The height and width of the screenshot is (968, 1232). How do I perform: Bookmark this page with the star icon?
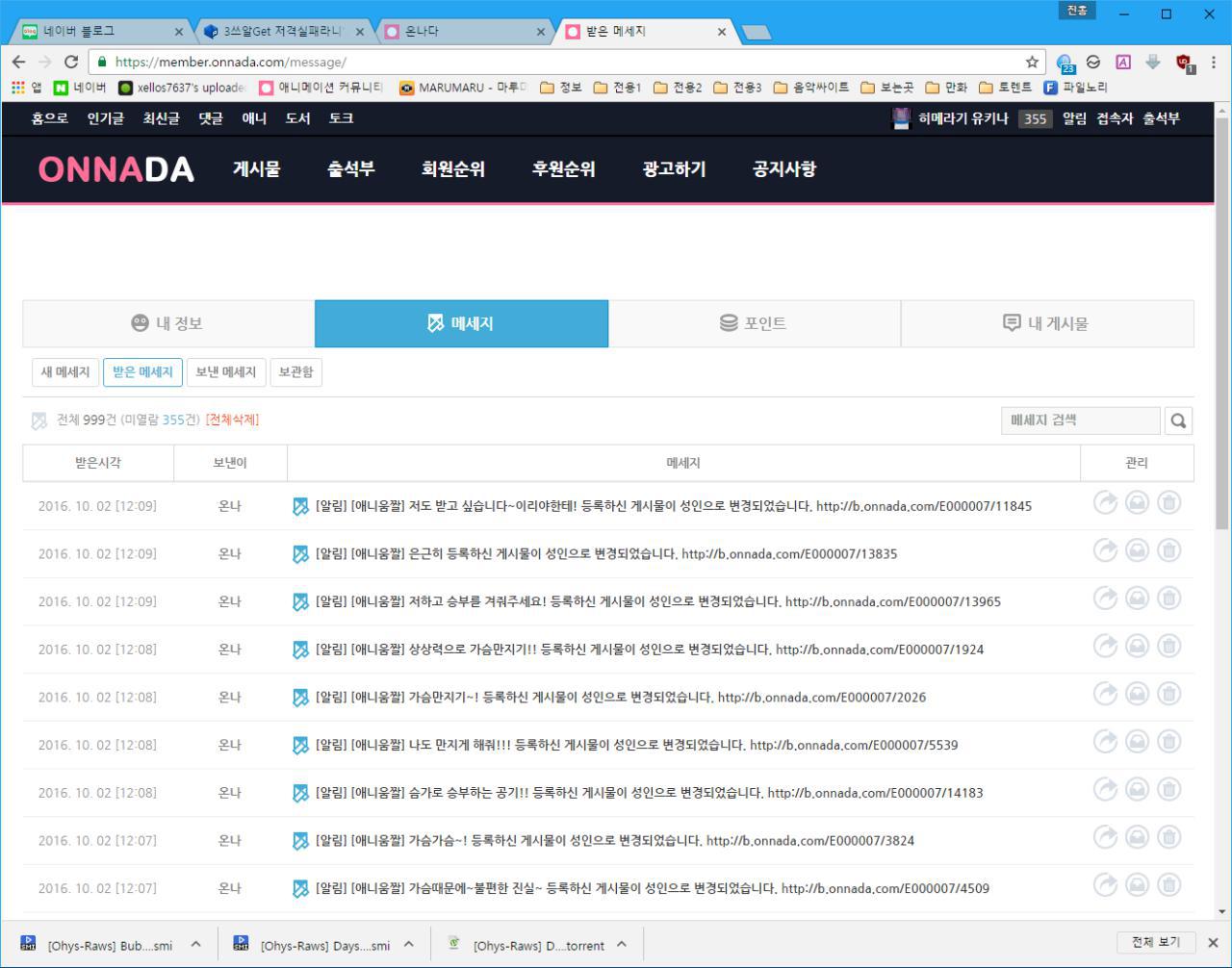1032,62
